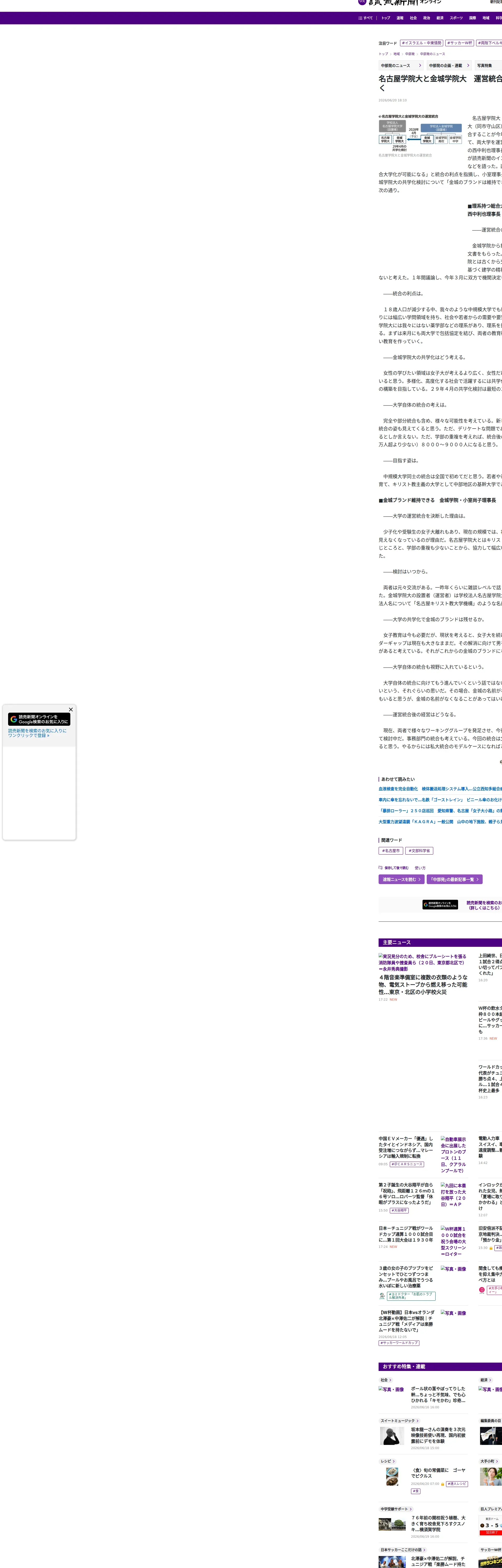This screenshot has width=502, height=1568.
Task: Click the #サッカーW杯 trending tag
Action: [459, 43]
